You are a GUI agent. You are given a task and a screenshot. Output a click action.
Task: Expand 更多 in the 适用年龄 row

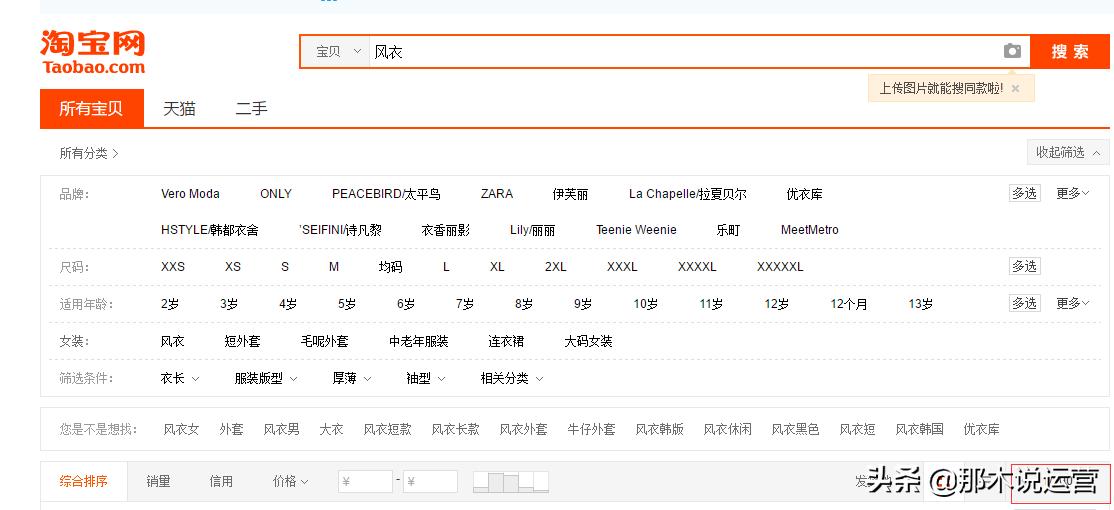click(x=1072, y=303)
